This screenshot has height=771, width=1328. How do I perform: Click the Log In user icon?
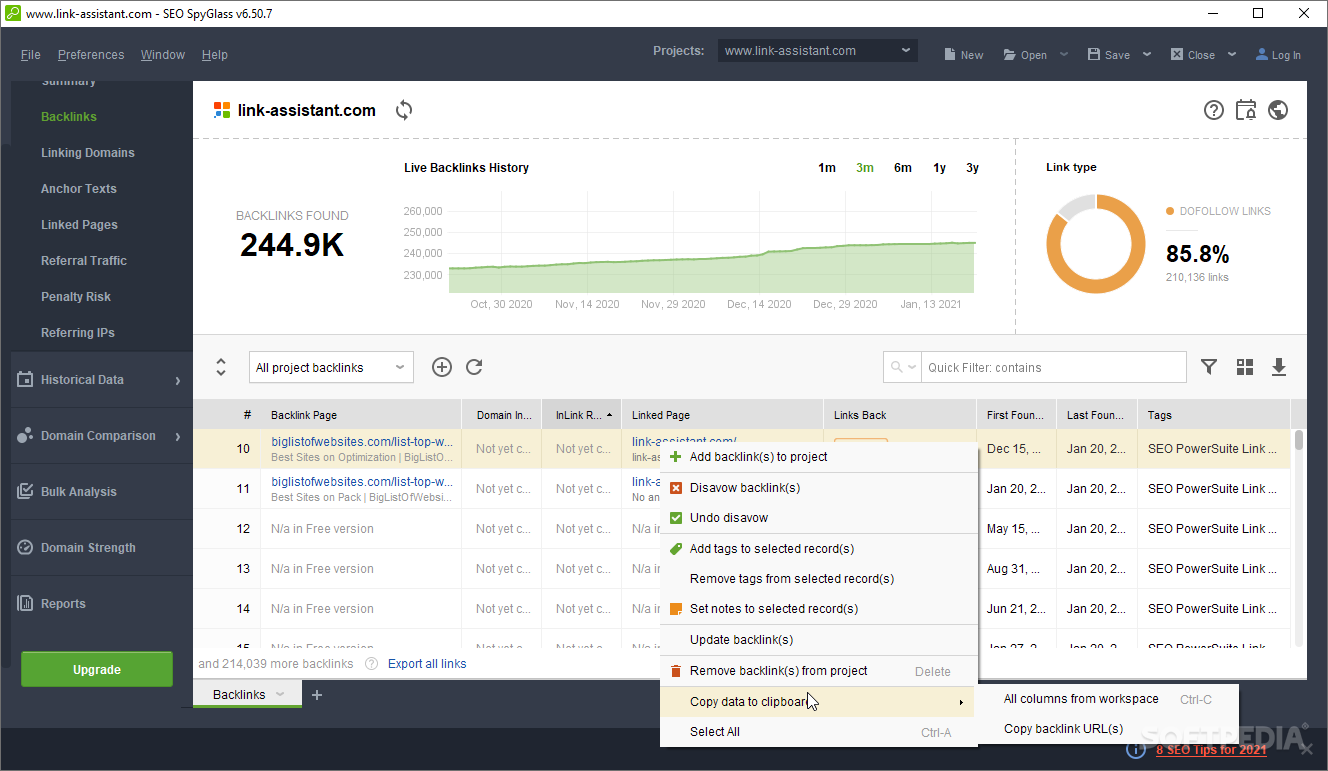[x=1262, y=55]
